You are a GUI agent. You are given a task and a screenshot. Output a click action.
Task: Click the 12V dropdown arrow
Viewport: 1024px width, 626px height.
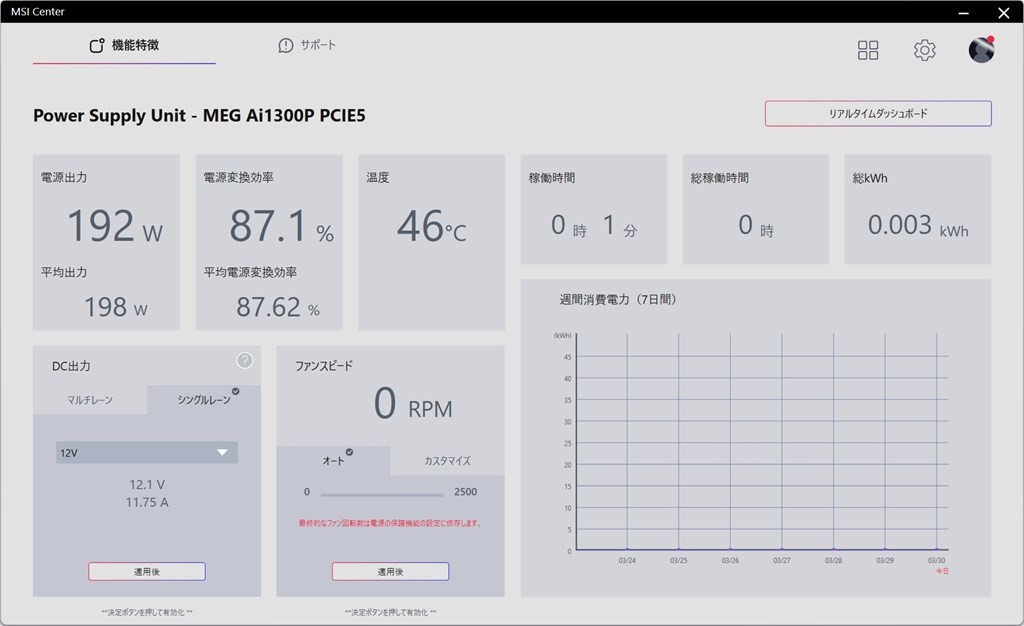(222, 453)
